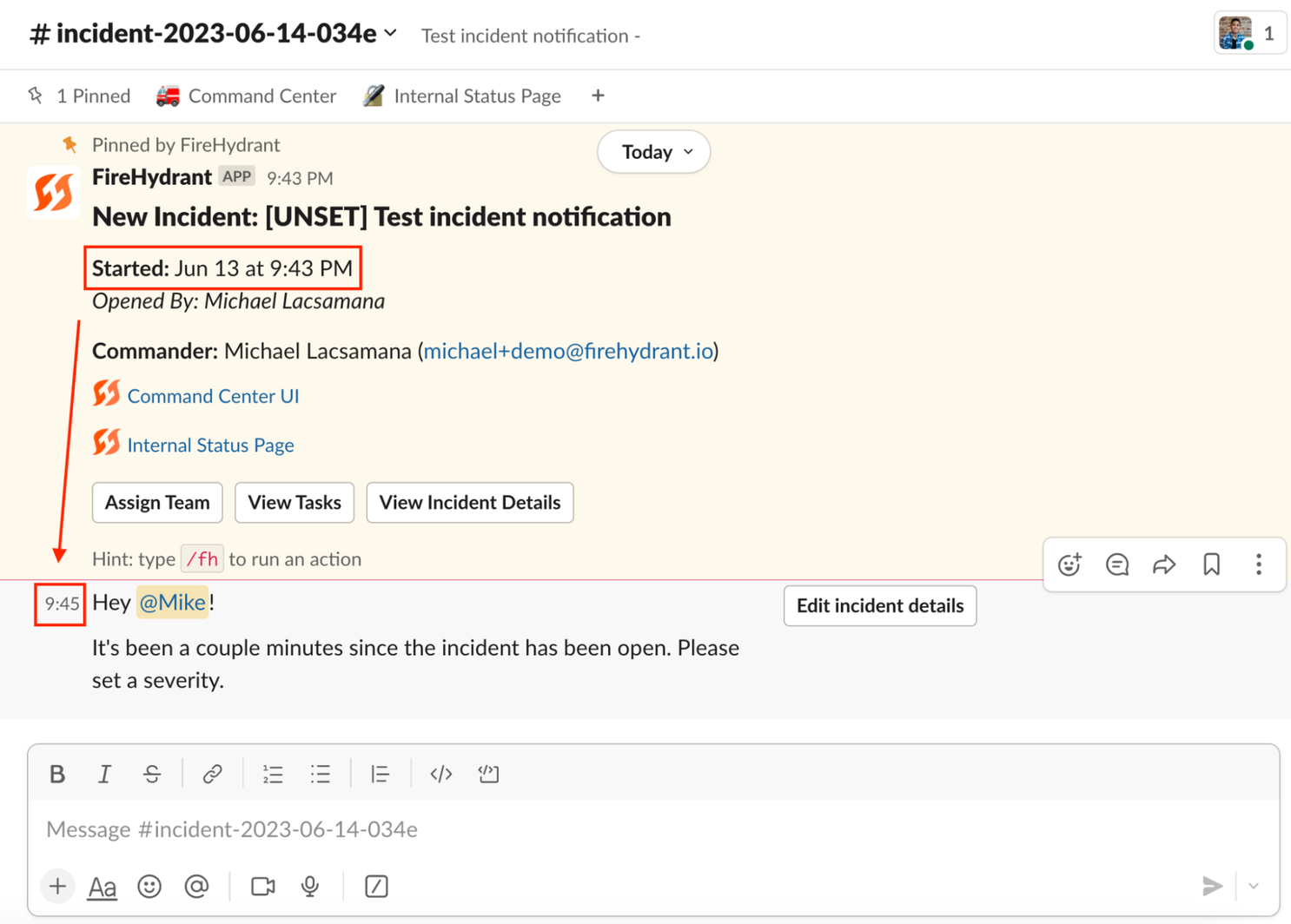Open send options dropdown arrow

pyautogui.click(x=1254, y=886)
